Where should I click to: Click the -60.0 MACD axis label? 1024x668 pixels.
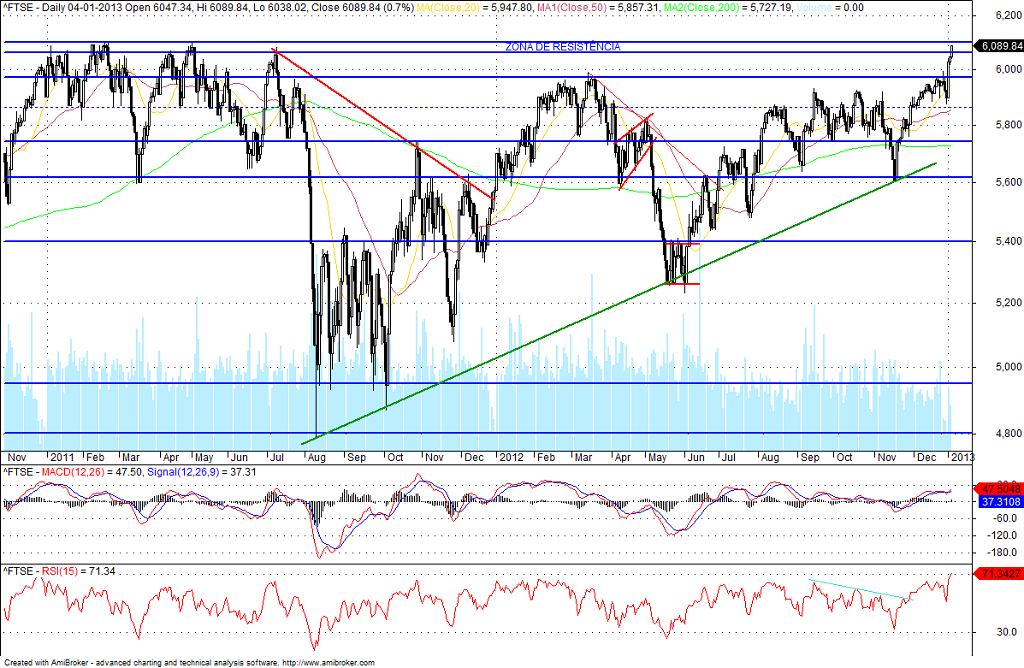[x=1005, y=518]
